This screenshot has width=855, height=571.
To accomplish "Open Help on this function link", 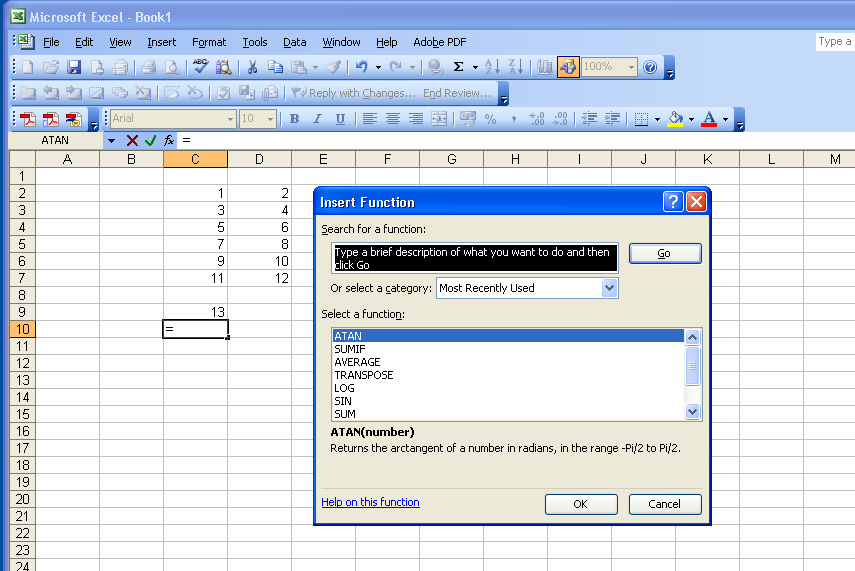I will point(370,502).
